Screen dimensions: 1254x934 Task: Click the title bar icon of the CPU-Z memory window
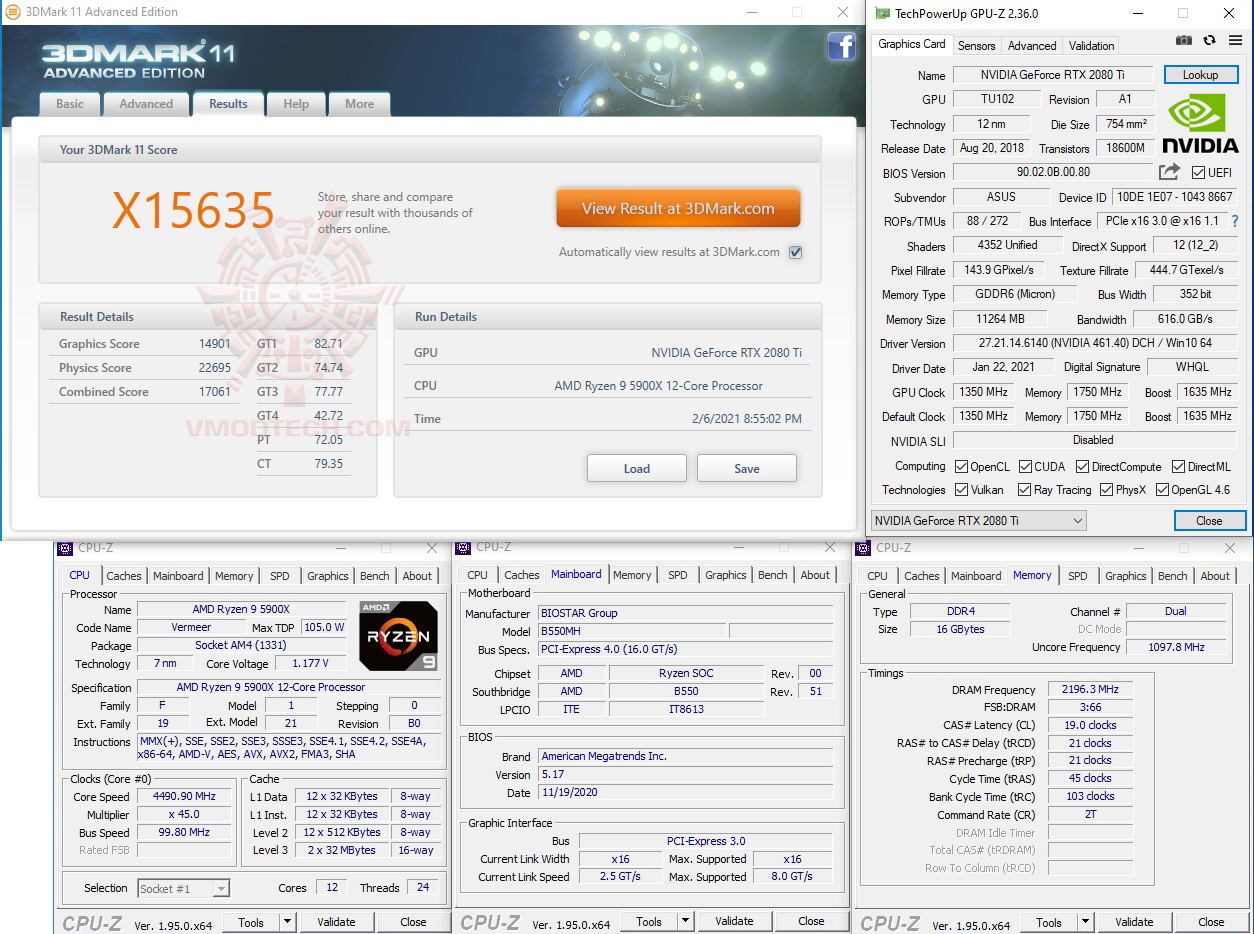click(x=863, y=548)
